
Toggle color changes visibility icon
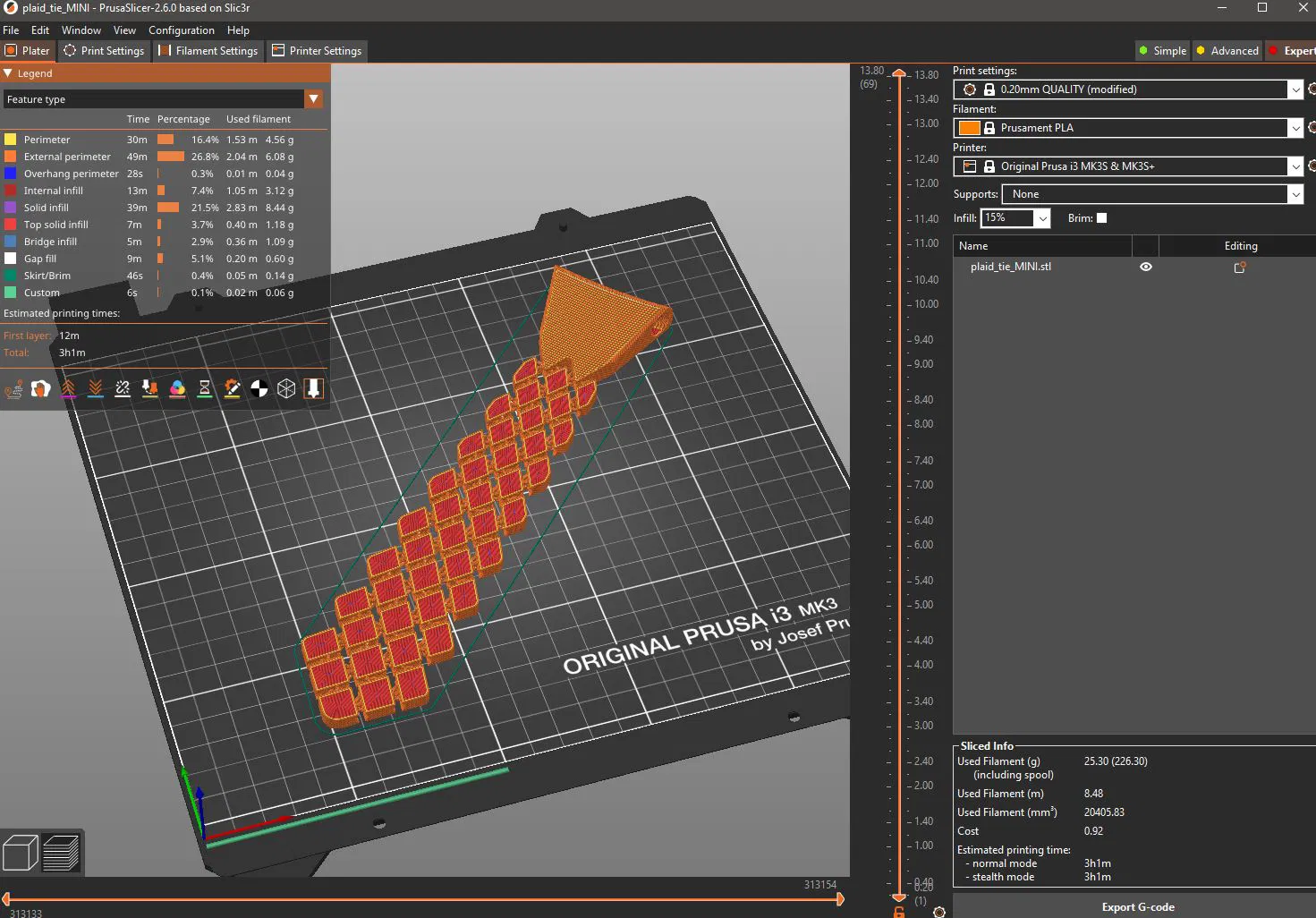click(x=177, y=388)
